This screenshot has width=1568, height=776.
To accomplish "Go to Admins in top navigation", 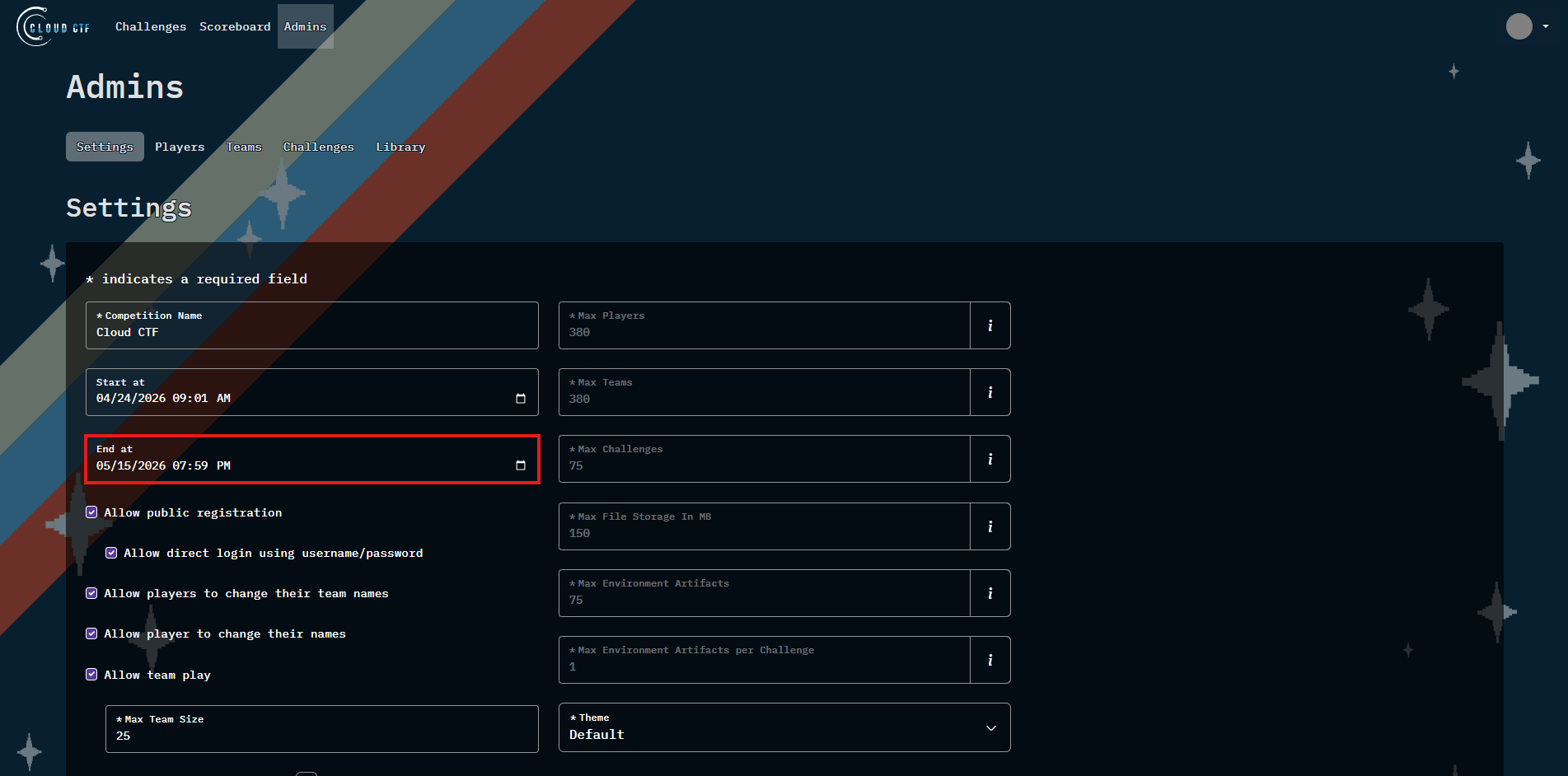I will click(305, 26).
